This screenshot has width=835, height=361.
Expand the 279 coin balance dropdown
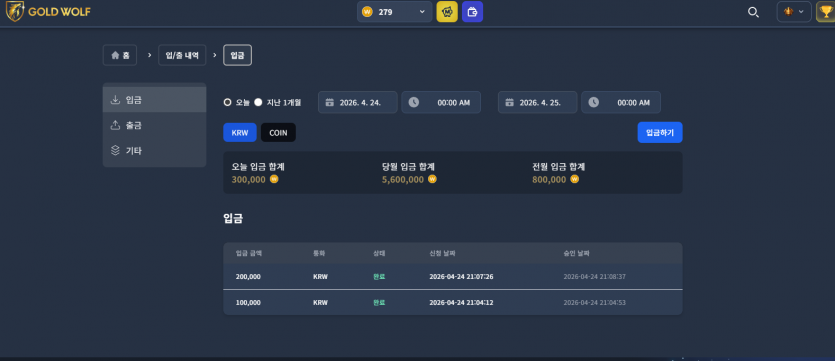[x=422, y=12]
